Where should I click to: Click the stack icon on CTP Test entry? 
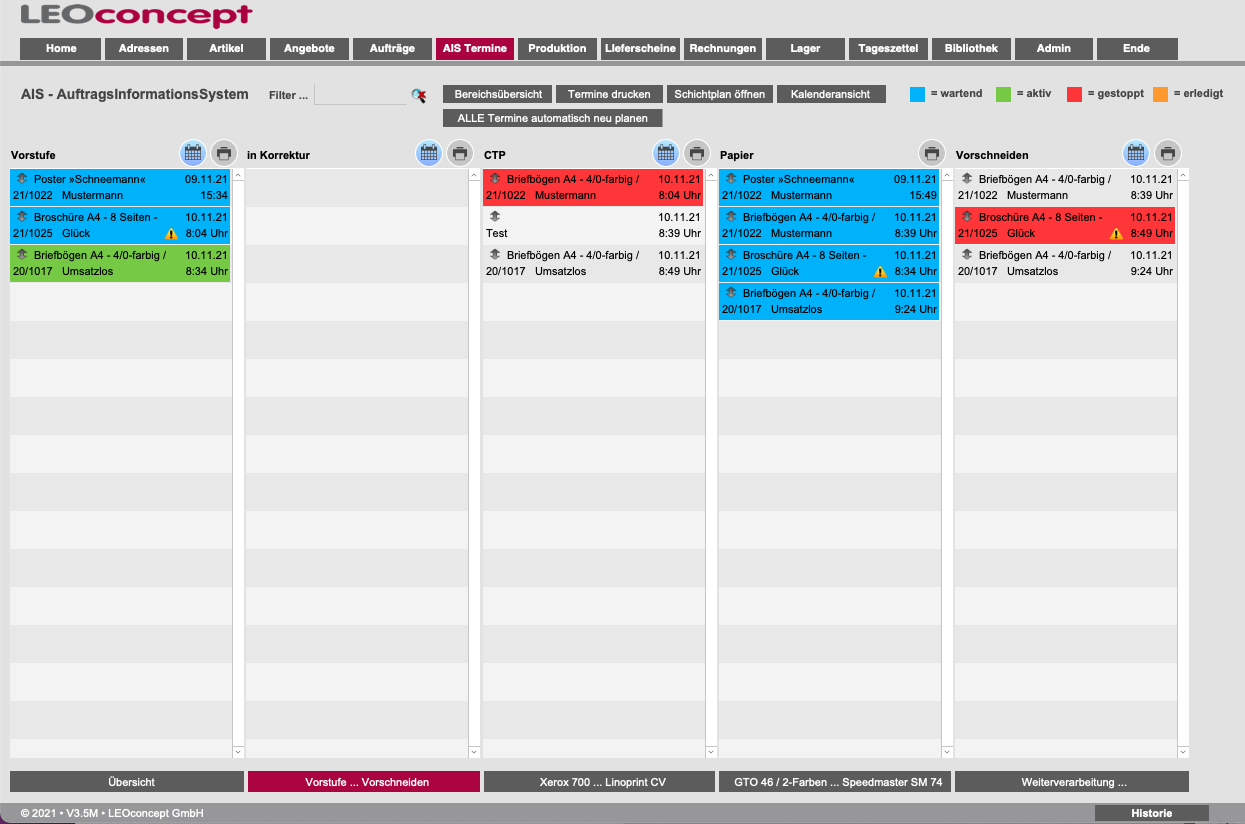[x=494, y=217]
